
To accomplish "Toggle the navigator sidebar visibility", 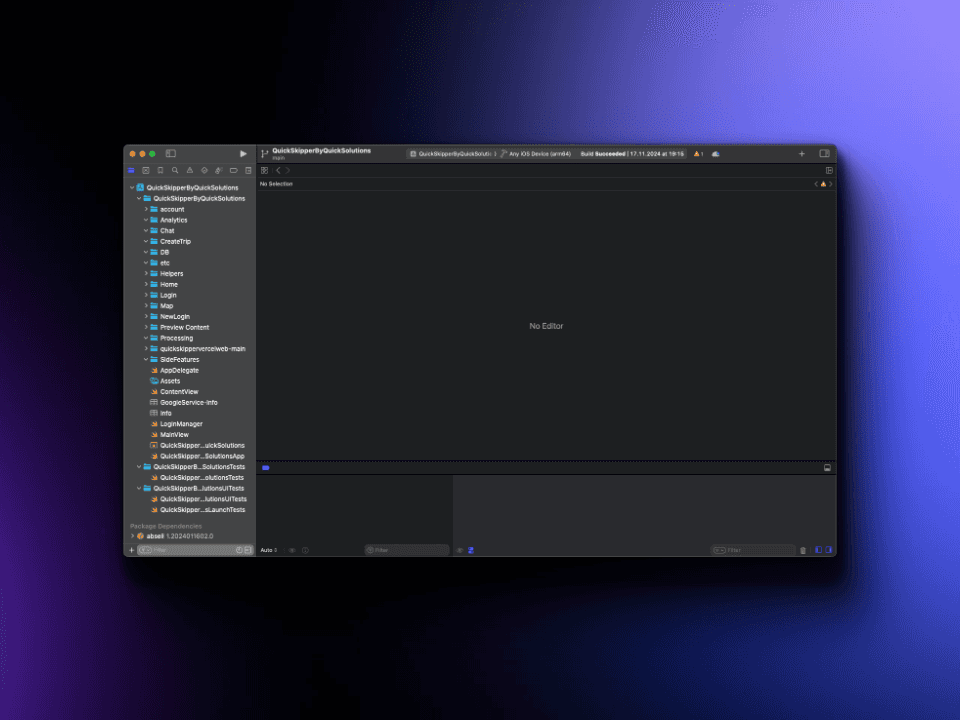I will tap(171, 154).
